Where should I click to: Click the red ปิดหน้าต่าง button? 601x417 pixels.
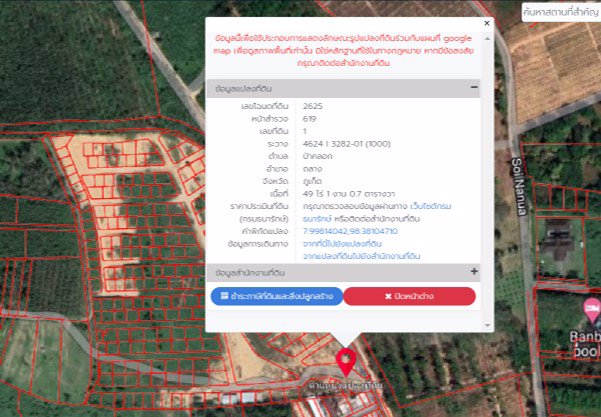point(409,296)
